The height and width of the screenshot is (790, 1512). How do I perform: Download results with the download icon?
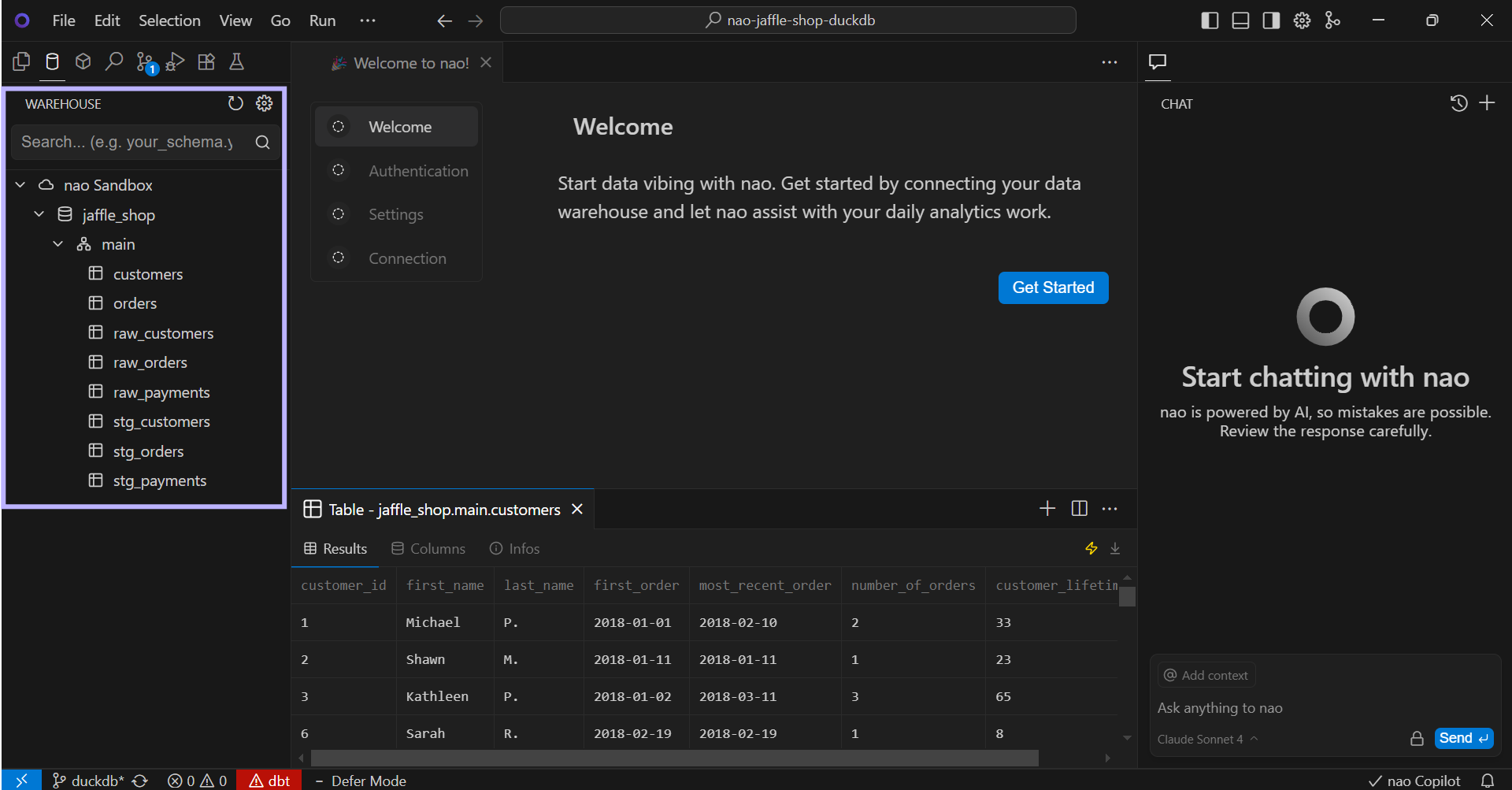coord(1115,548)
